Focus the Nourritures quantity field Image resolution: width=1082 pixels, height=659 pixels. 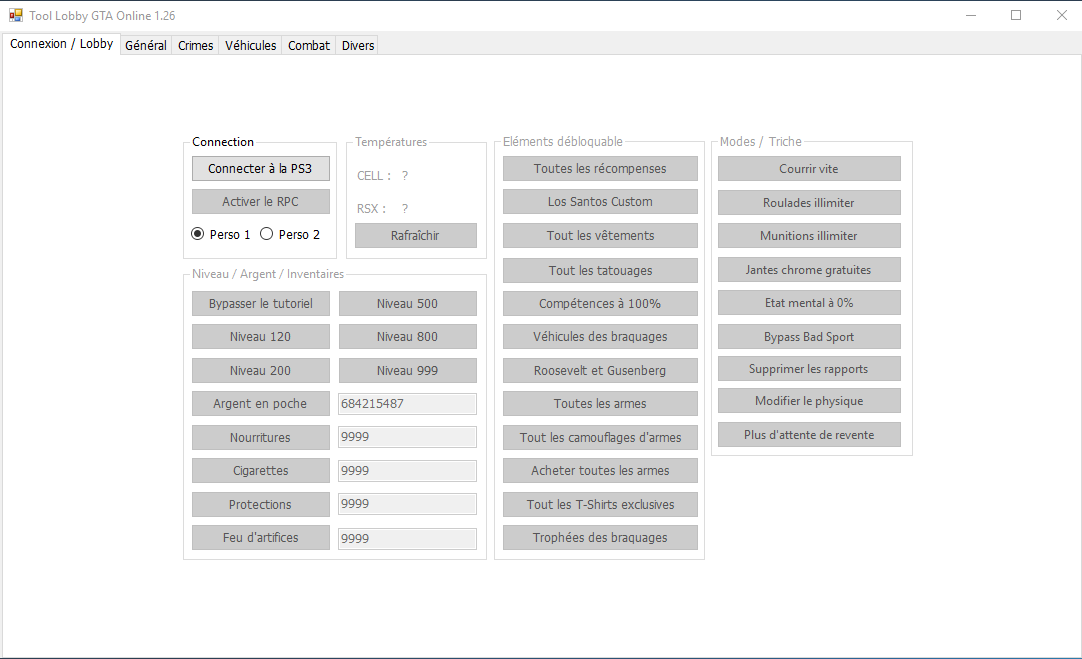click(x=407, y=437)
